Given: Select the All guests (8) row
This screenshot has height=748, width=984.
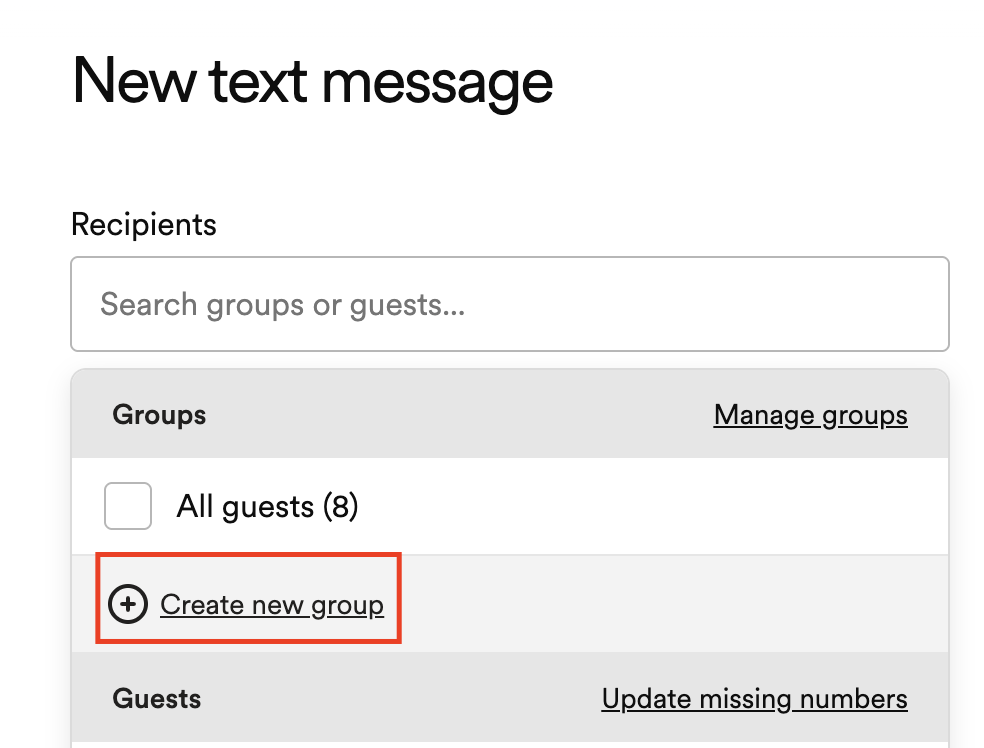Looking at the screenshot, I should (267, 506).
